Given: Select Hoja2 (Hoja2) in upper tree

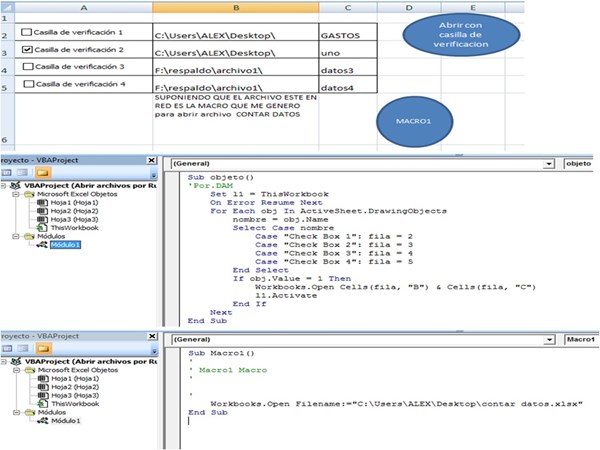Looking at the screenshot, I should [74, 211].
